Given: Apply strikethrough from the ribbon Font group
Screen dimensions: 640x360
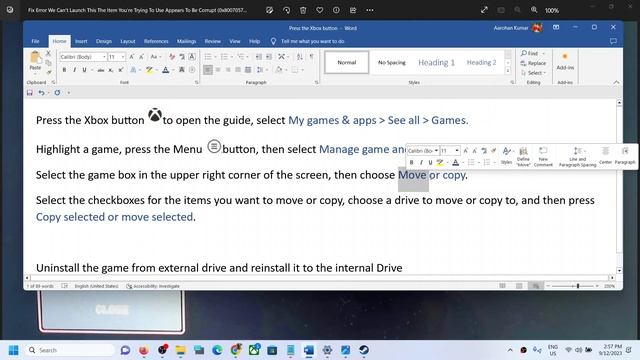Looking at the screenshot, I should [101, 70].
